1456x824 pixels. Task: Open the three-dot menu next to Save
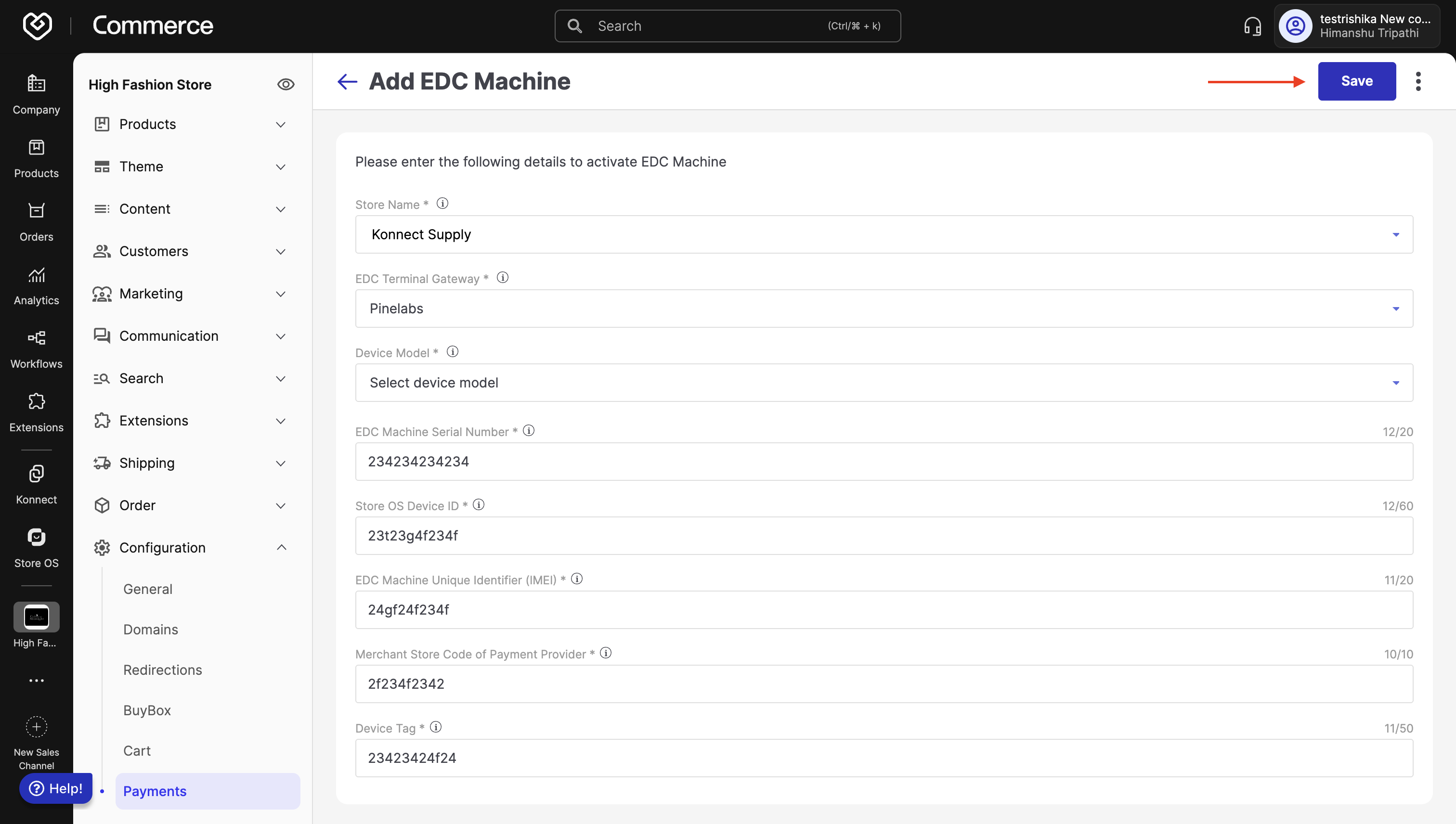(1418, 81)
